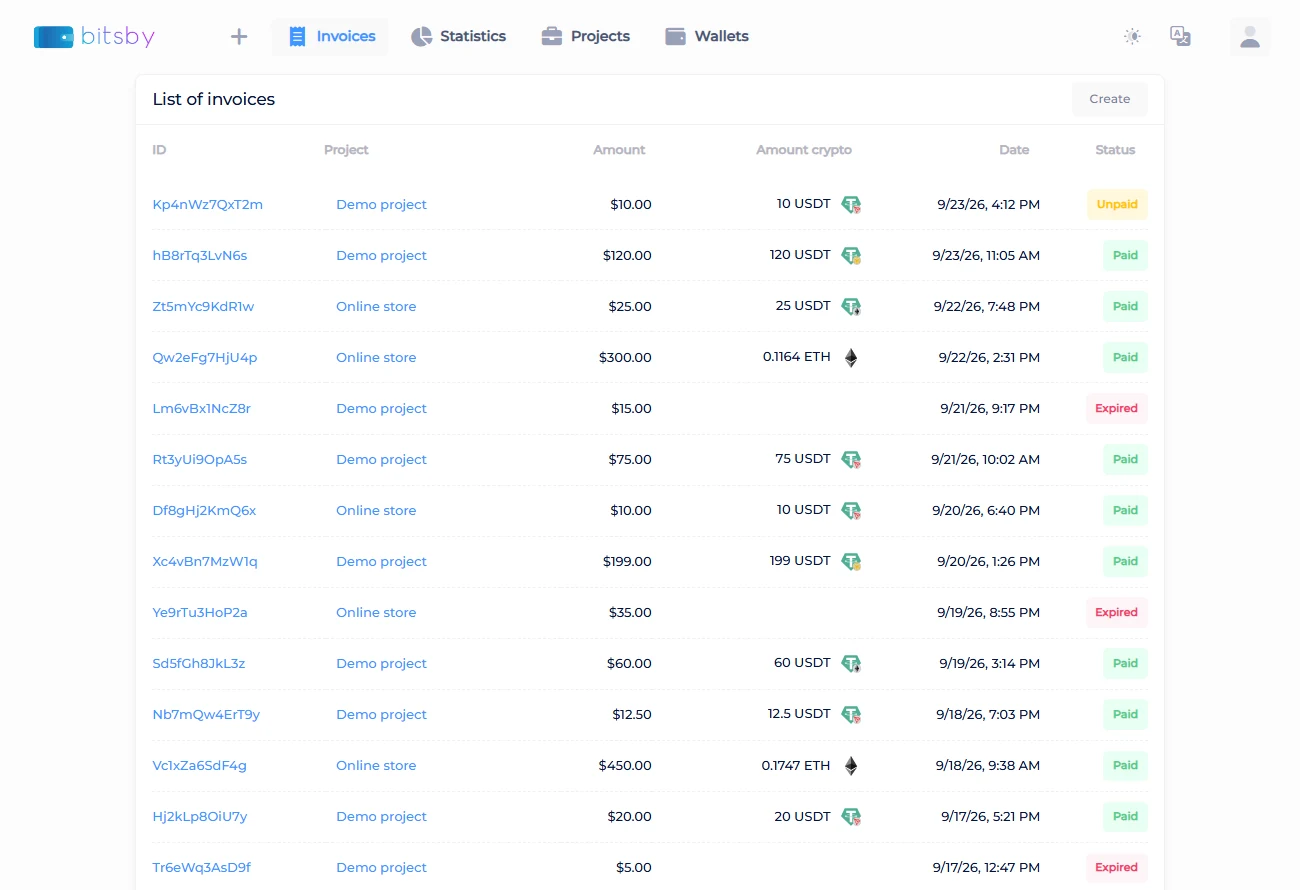Click the Unpaid status badge
1300x890 pixels.
[1117, 205]
